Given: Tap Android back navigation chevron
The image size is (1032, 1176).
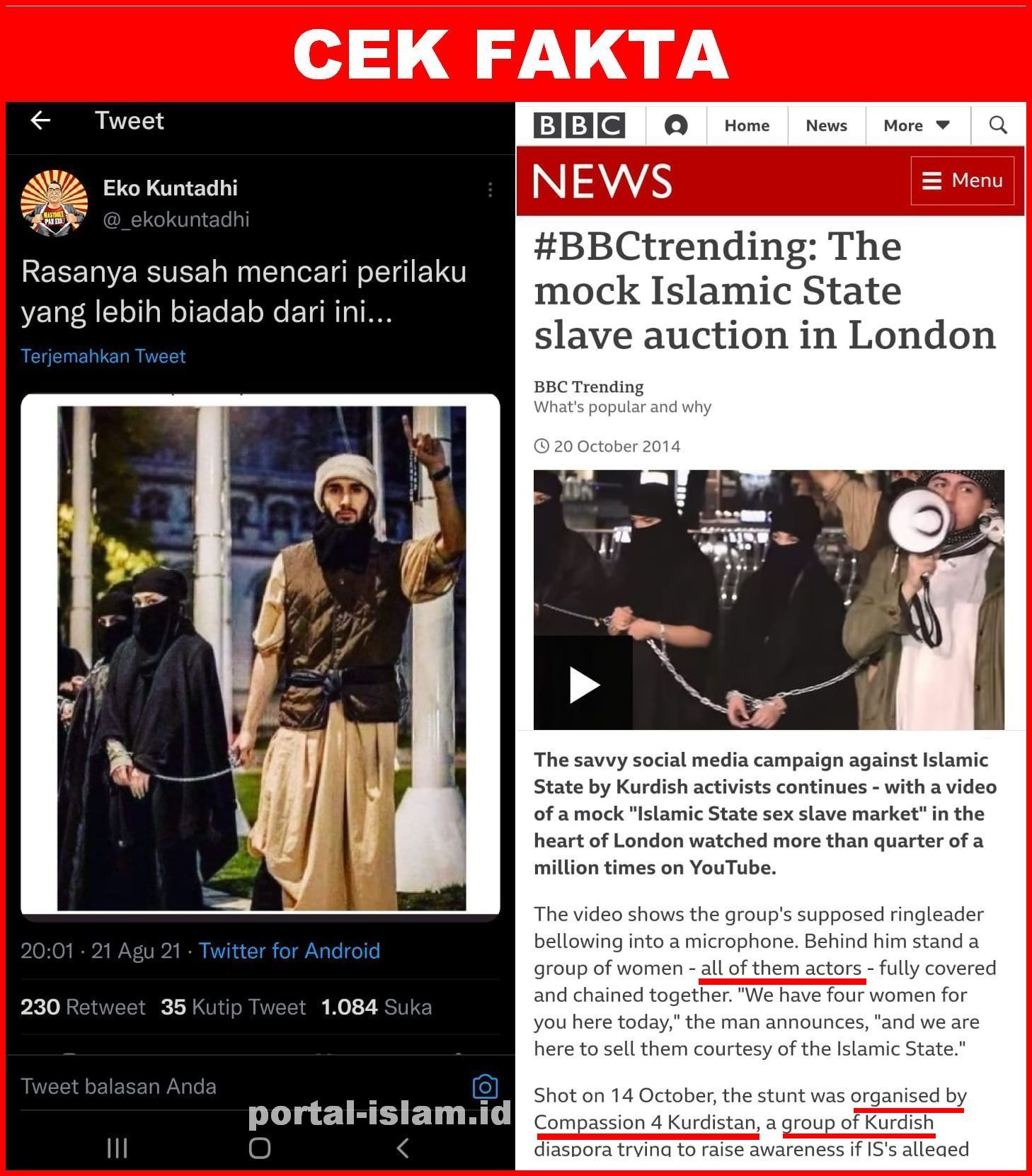Looking at the screenshot, I should [x=402, y=1148].
